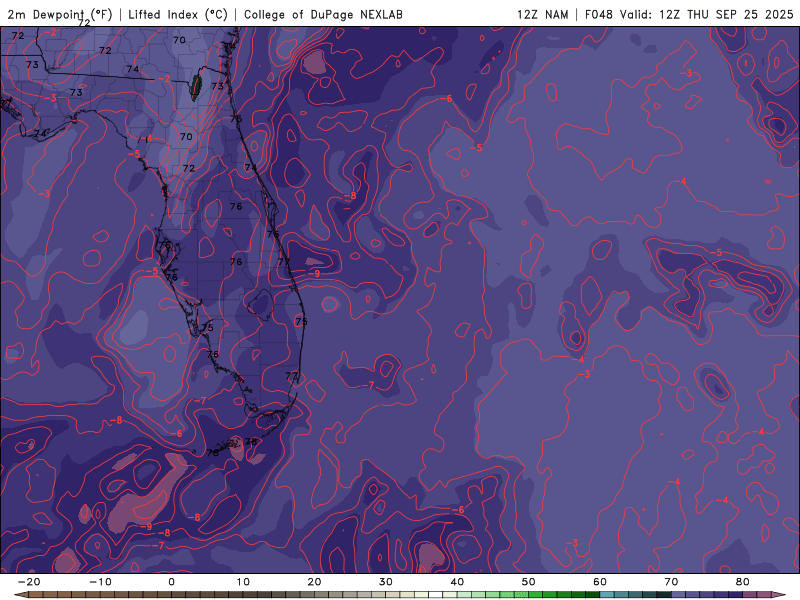The width and height of the screenshot is (800, 600).
Task: Click the dark green dewpoint patch in north Florida
Action: [x=195, y=87]
